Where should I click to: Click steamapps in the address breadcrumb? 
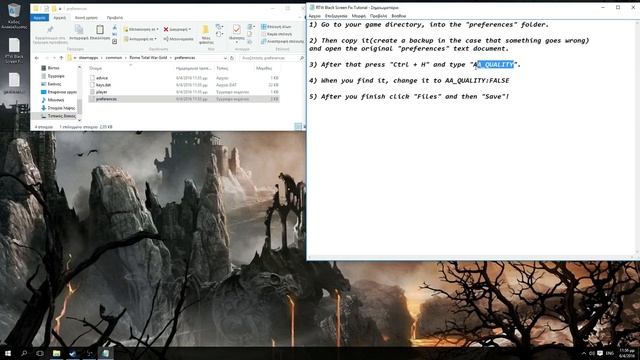click(89, 58)
